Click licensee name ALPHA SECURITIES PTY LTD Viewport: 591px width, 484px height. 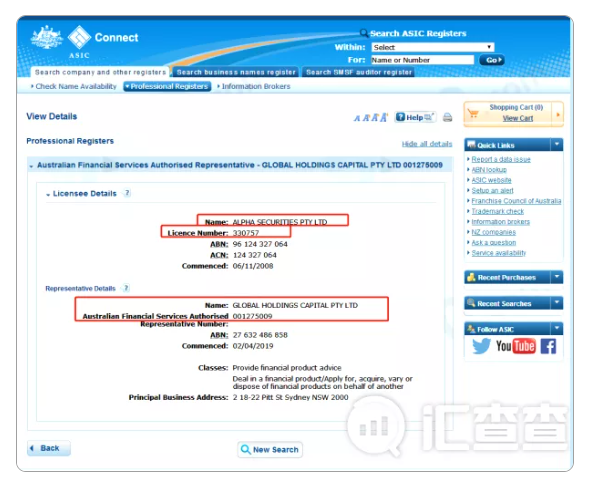coord(280,222)
